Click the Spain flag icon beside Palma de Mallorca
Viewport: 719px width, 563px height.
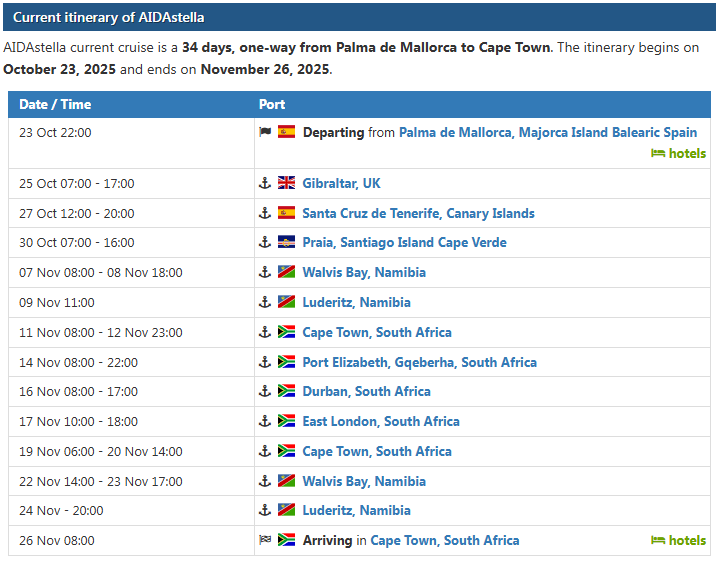click(286, 132)
